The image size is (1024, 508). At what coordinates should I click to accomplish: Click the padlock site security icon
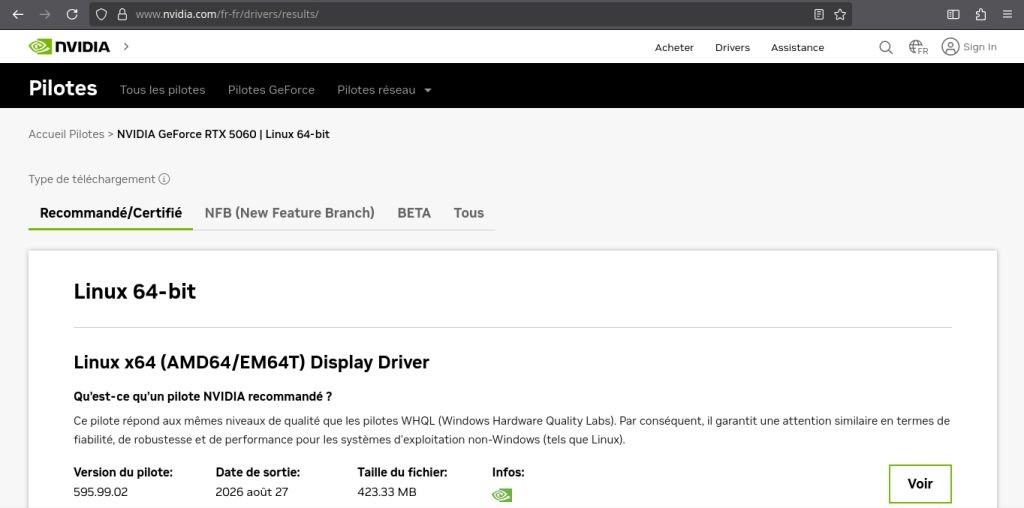click(x=122, y=14)
